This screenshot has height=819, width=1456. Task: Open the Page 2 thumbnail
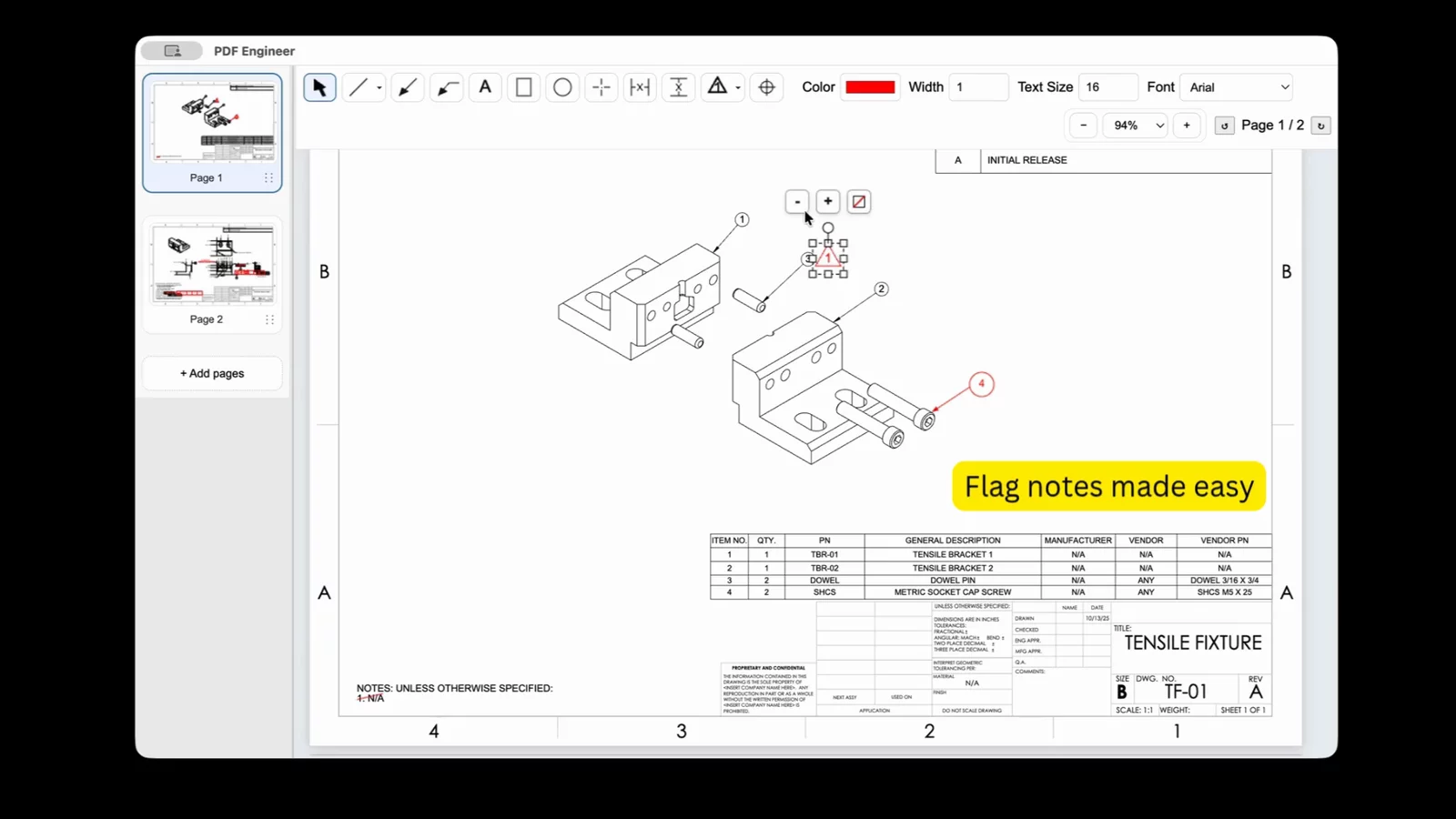pos(212,274)
